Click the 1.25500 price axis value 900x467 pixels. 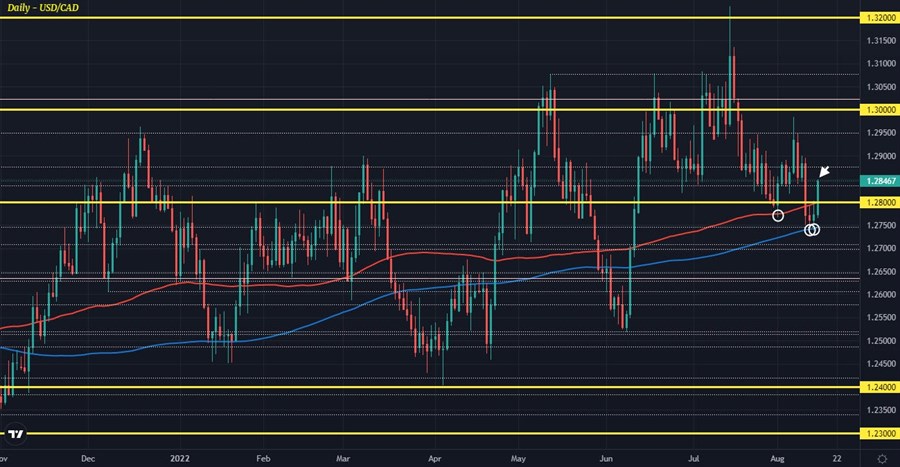pyautogui.click(x=881, y=317)
